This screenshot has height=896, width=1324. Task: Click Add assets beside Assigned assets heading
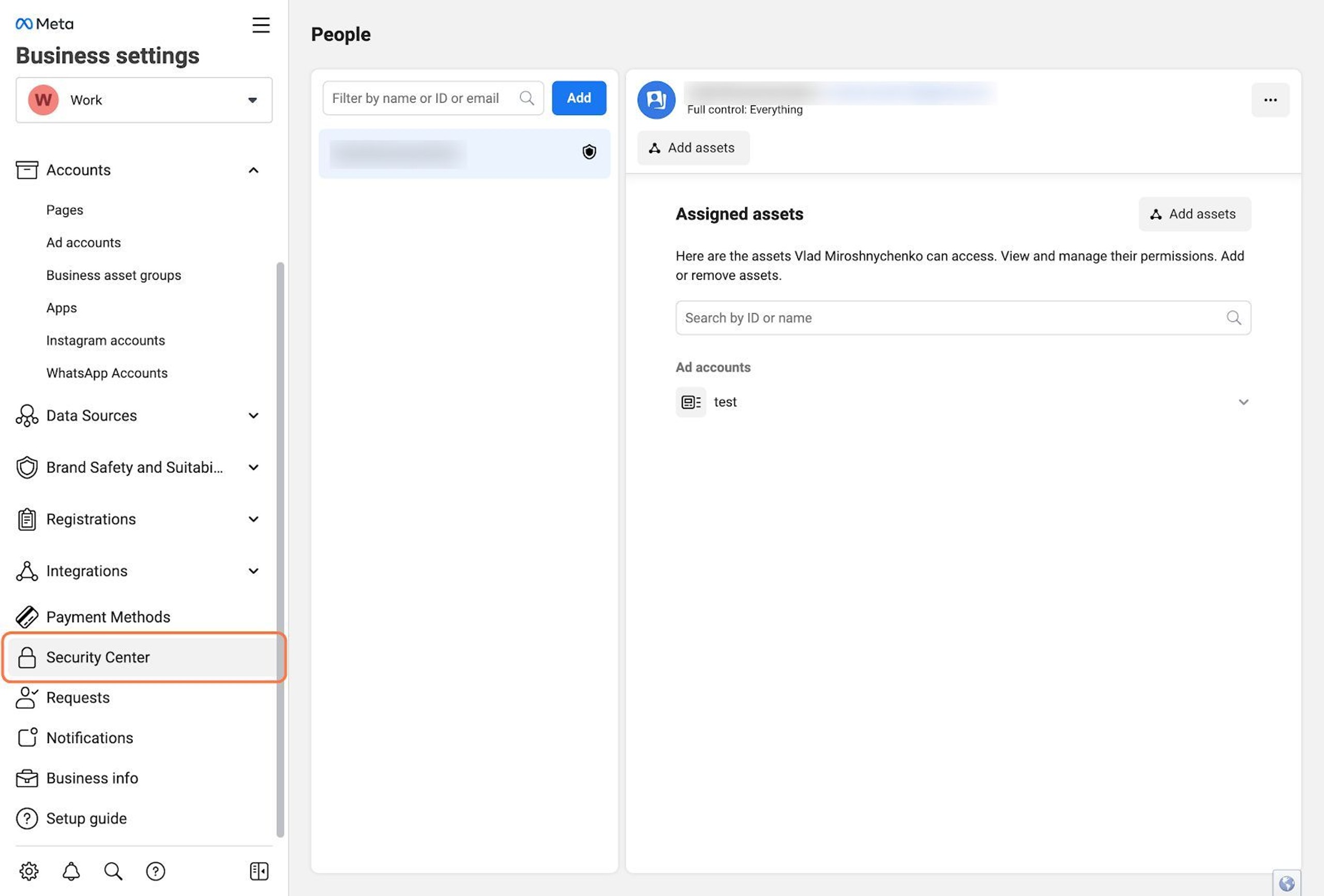coord(1194,214)
